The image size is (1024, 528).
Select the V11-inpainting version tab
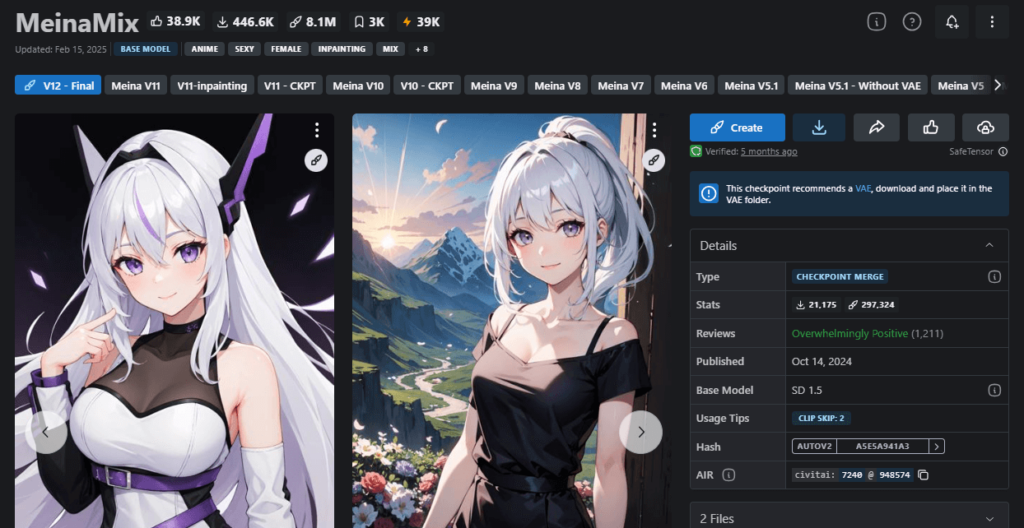click(212, 85)
